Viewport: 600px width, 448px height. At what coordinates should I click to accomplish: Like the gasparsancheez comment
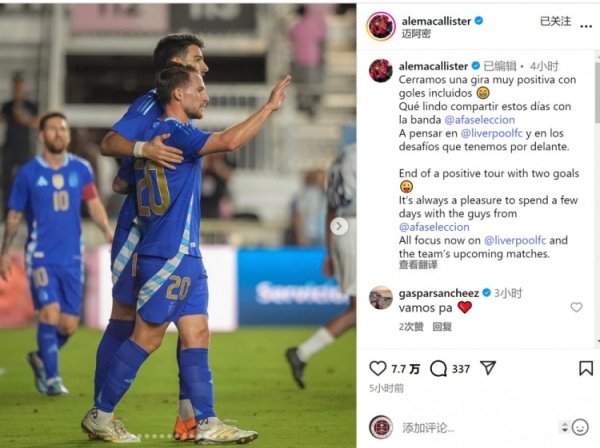coord(576,307)
